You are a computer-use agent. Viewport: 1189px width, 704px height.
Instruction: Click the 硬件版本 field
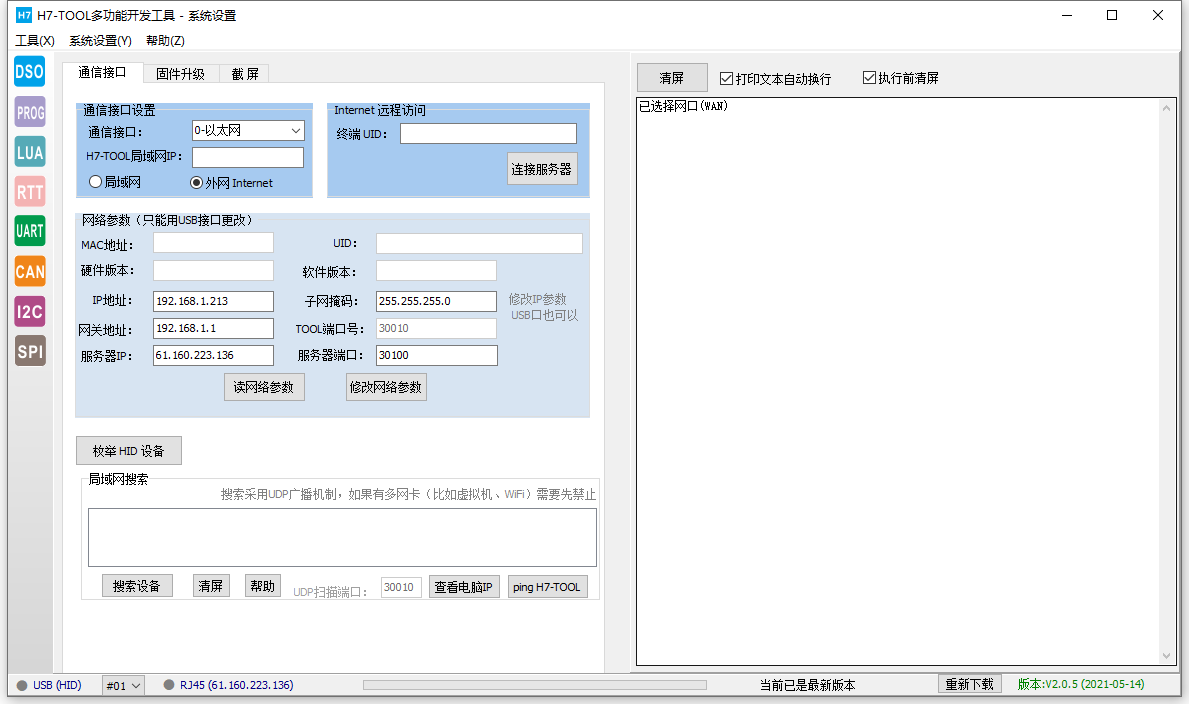click(213, 271)
